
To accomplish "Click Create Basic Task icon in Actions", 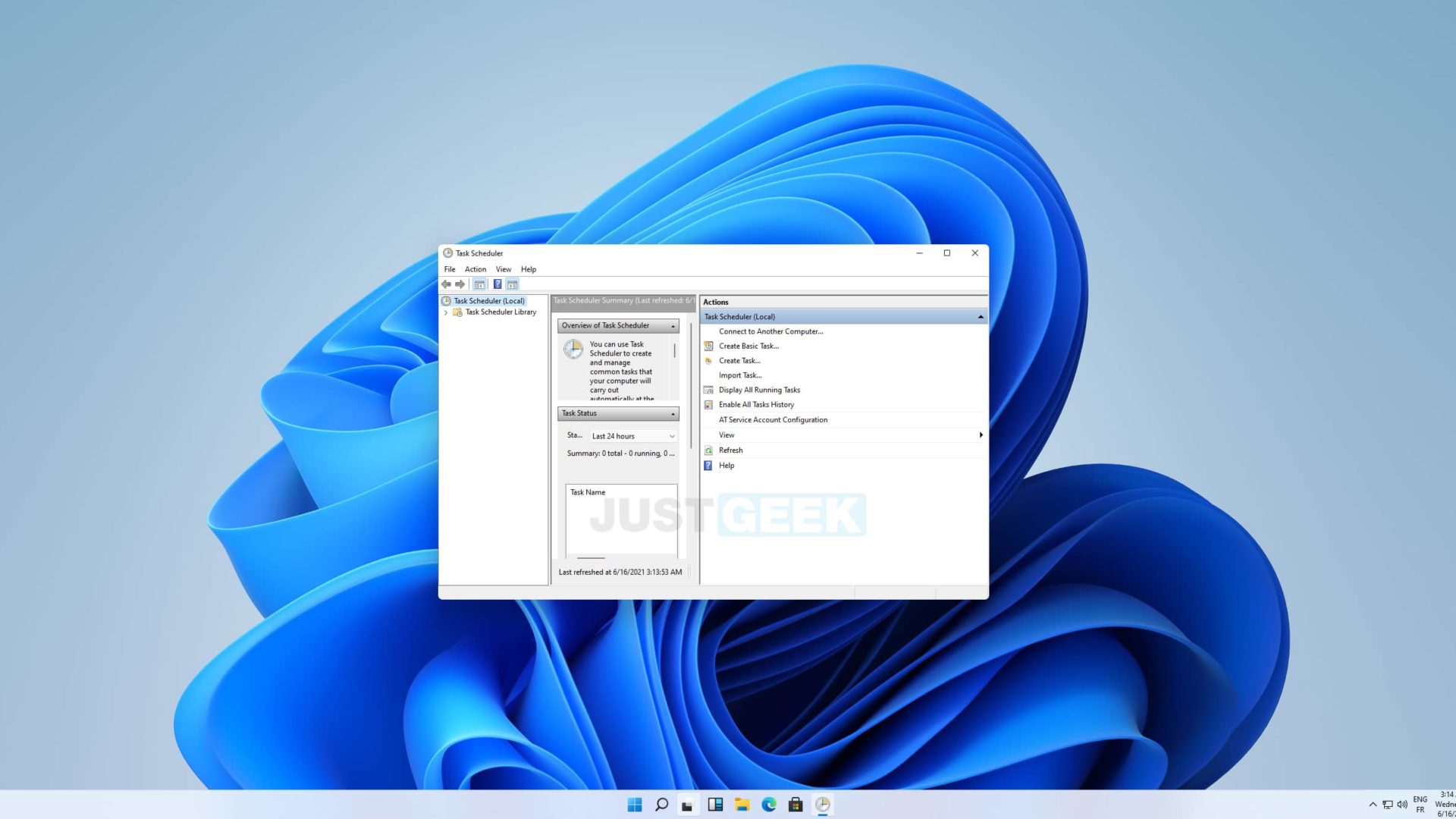I will click(708, 346).
